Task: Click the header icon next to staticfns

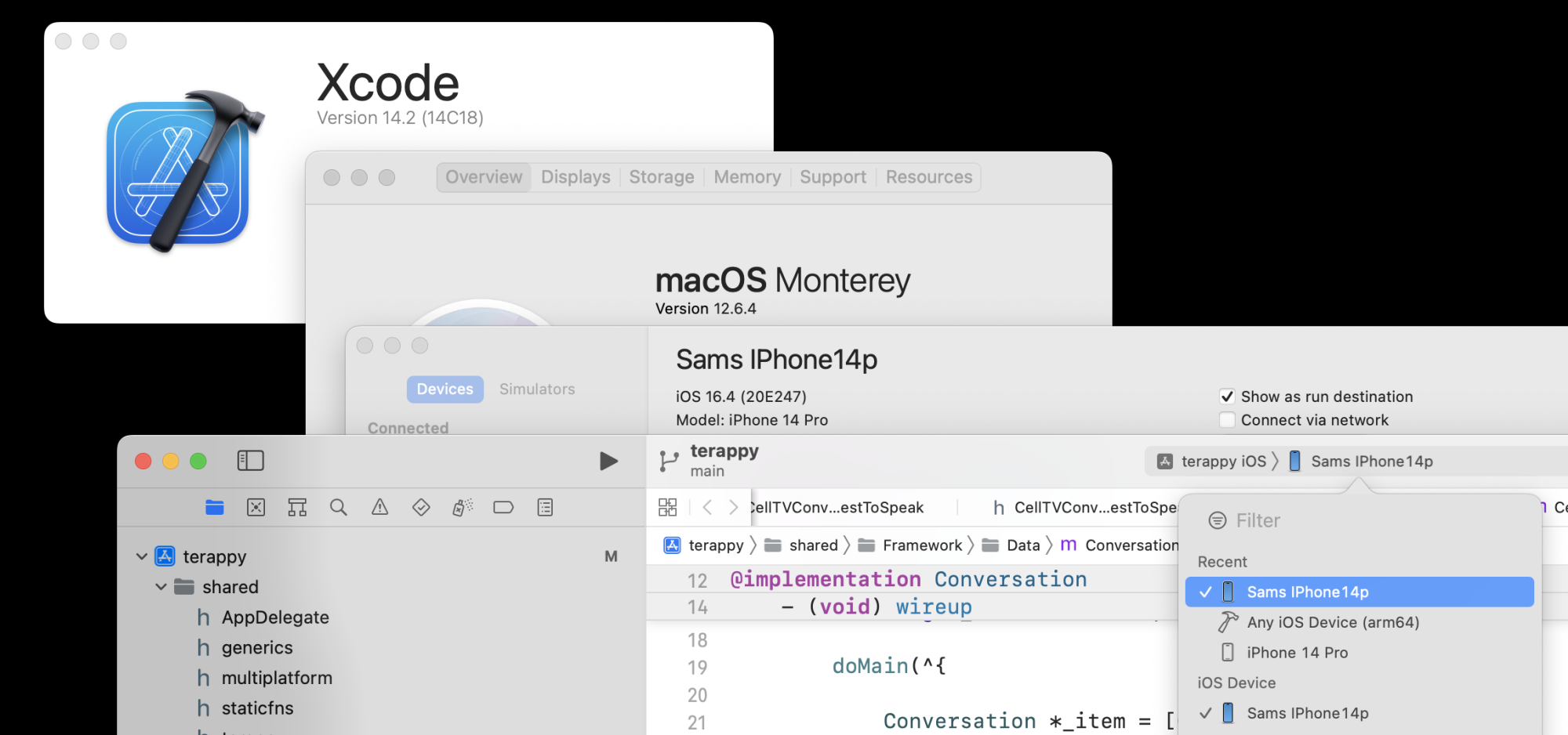Action: click(203, 708)
